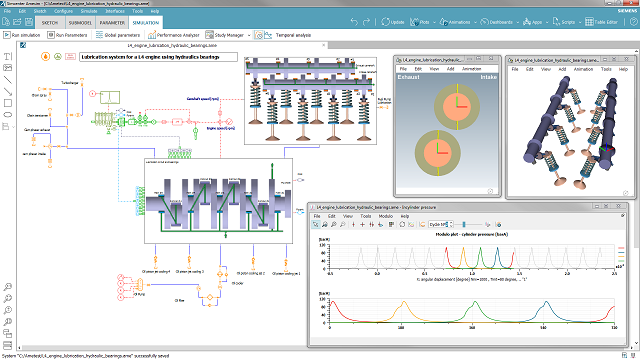
Task: Click Run simulation
Action: [22, 35]
